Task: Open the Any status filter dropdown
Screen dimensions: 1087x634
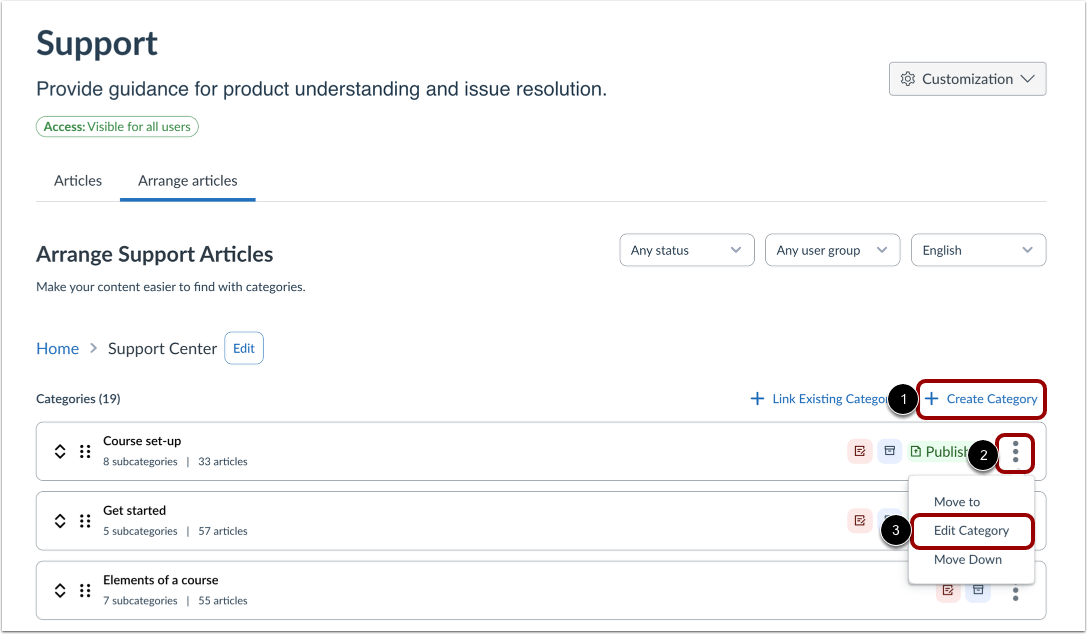Action: click(686, 250)
